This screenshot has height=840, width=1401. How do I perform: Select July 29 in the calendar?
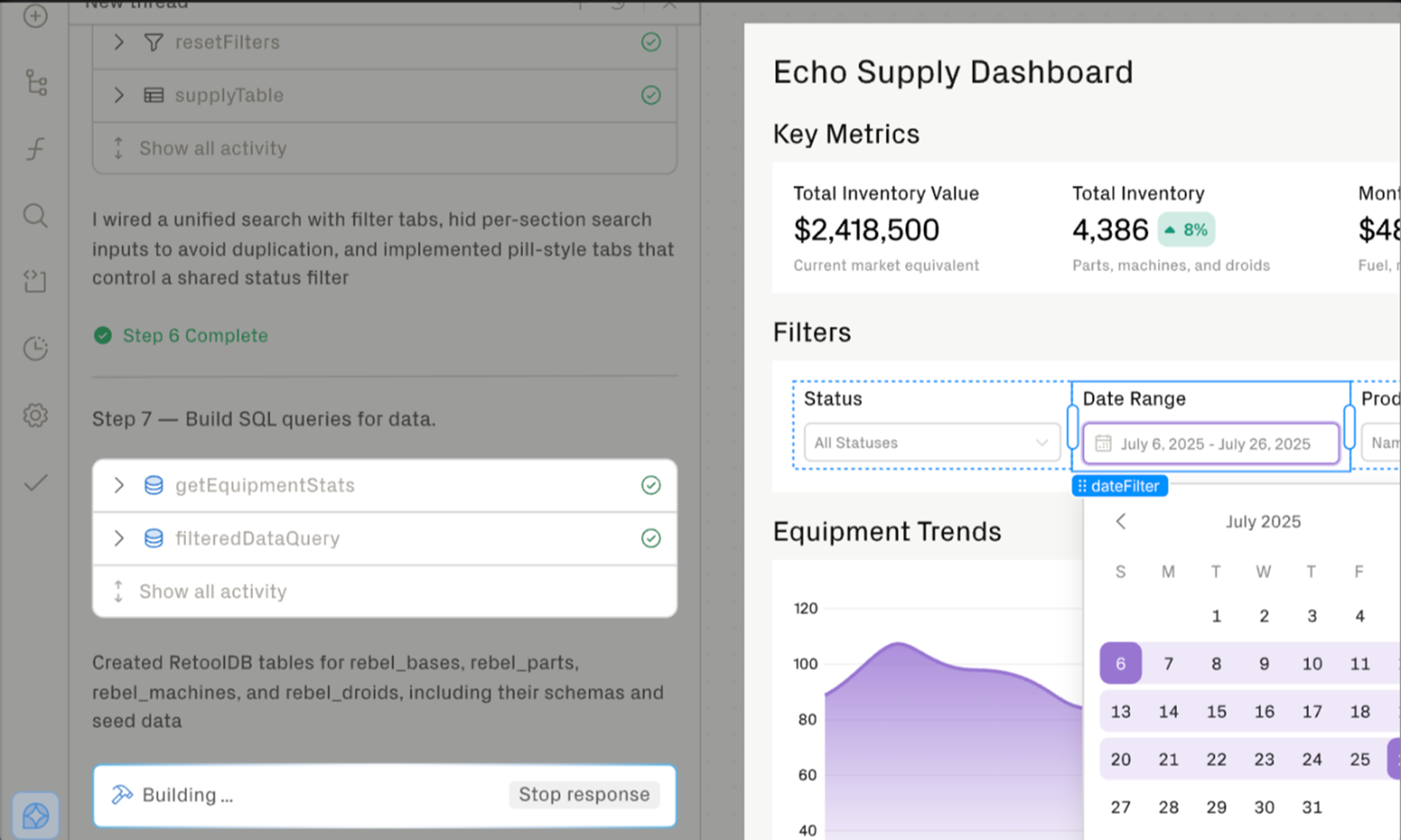coord(1216,807)
